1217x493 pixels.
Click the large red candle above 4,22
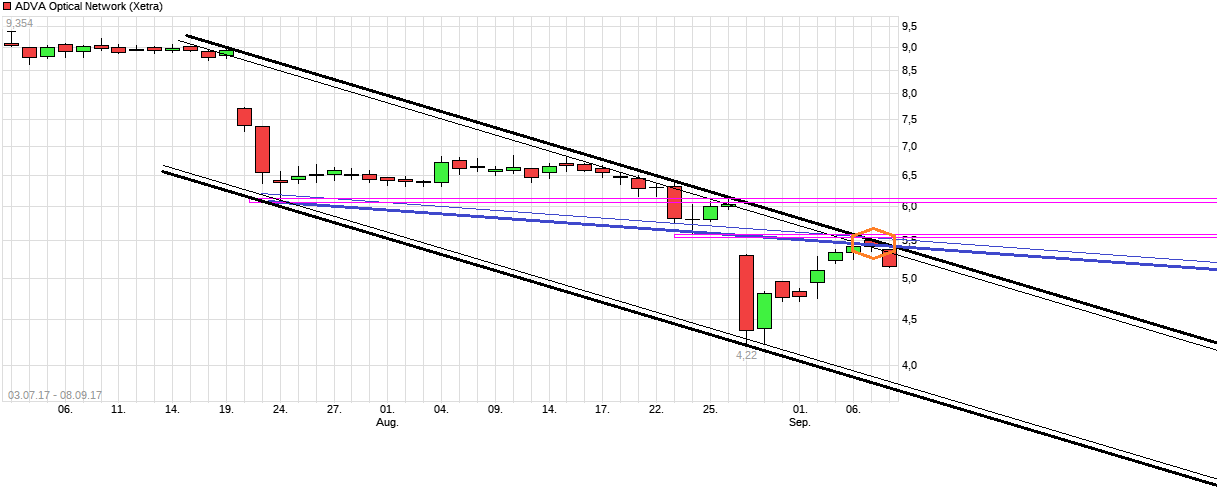click(746, 292)
